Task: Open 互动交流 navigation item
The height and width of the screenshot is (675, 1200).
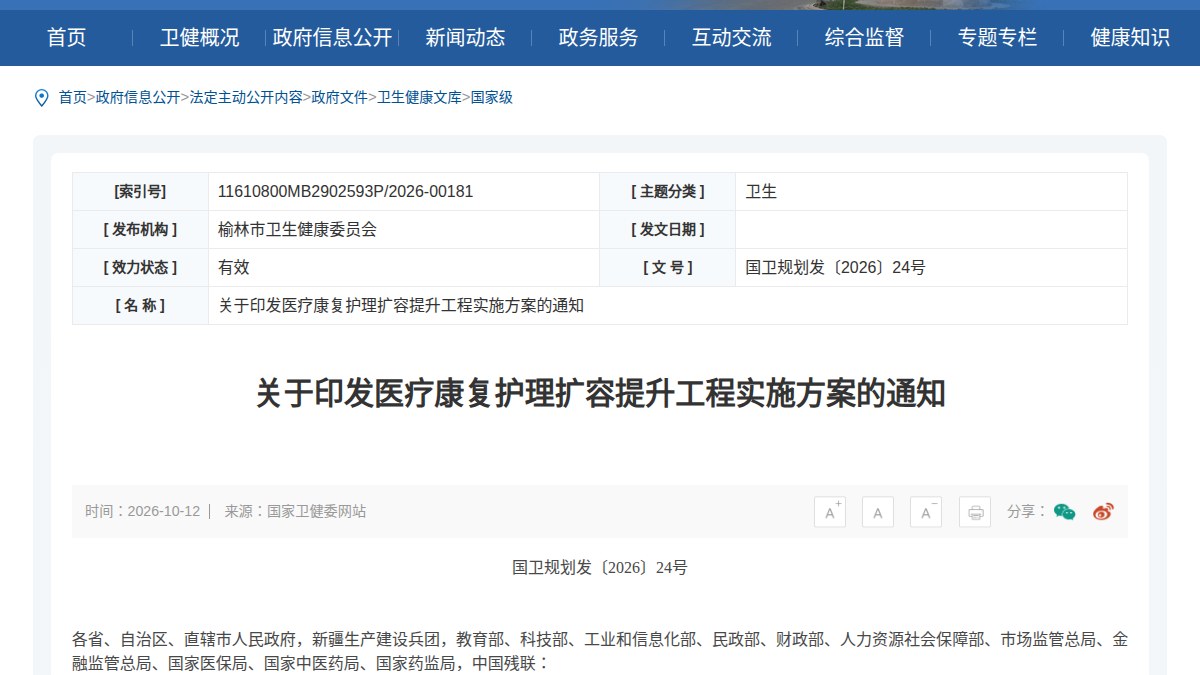Action: click(x=732, y=38)
